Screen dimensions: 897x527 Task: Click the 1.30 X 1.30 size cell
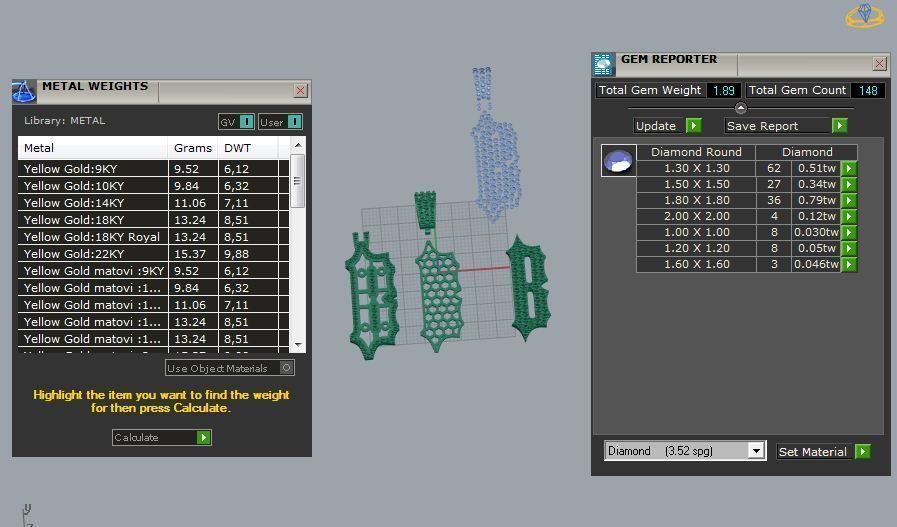[696, 168]
